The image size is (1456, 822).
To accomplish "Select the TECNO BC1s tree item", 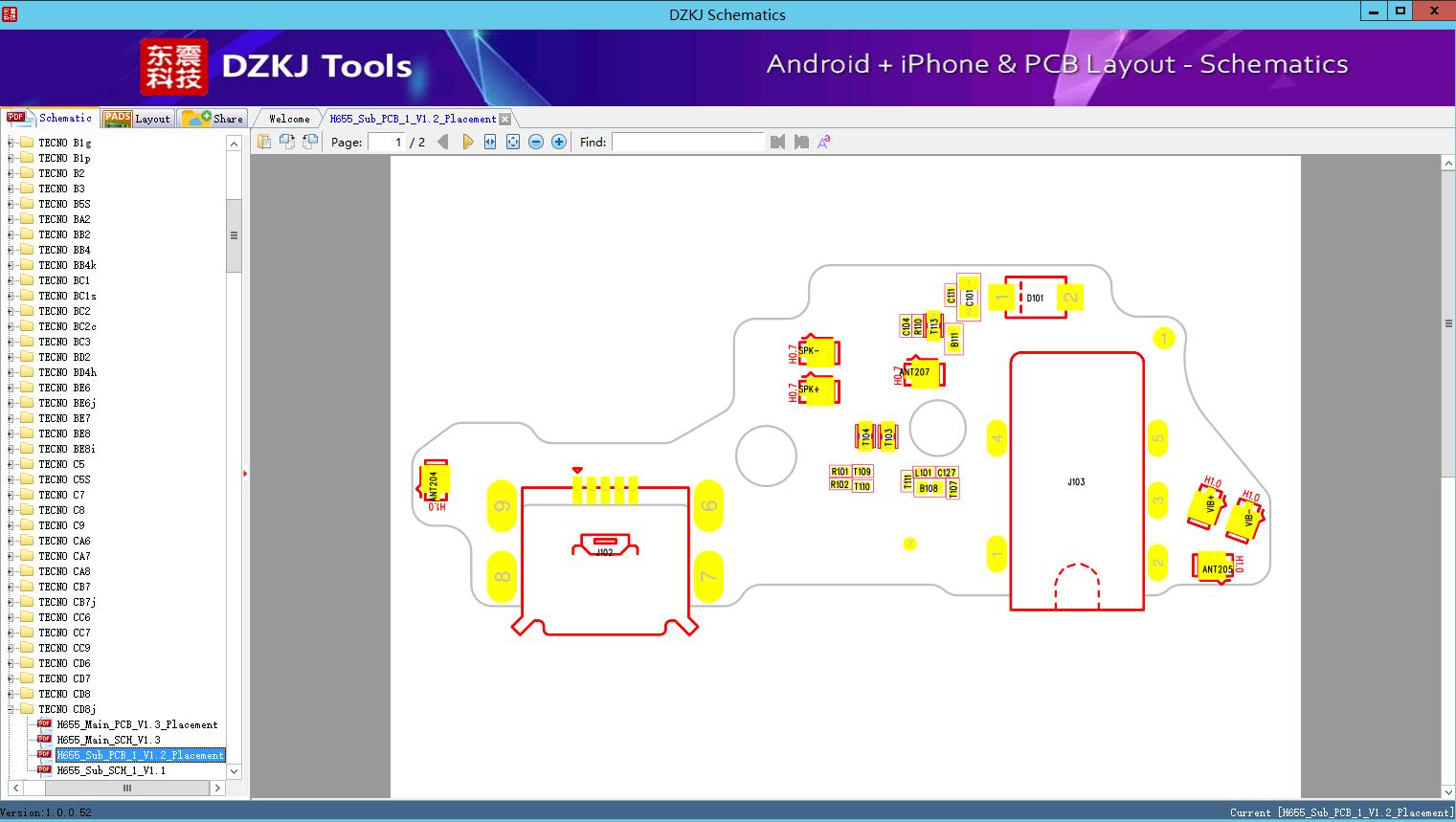I will [x=67, y=296].
